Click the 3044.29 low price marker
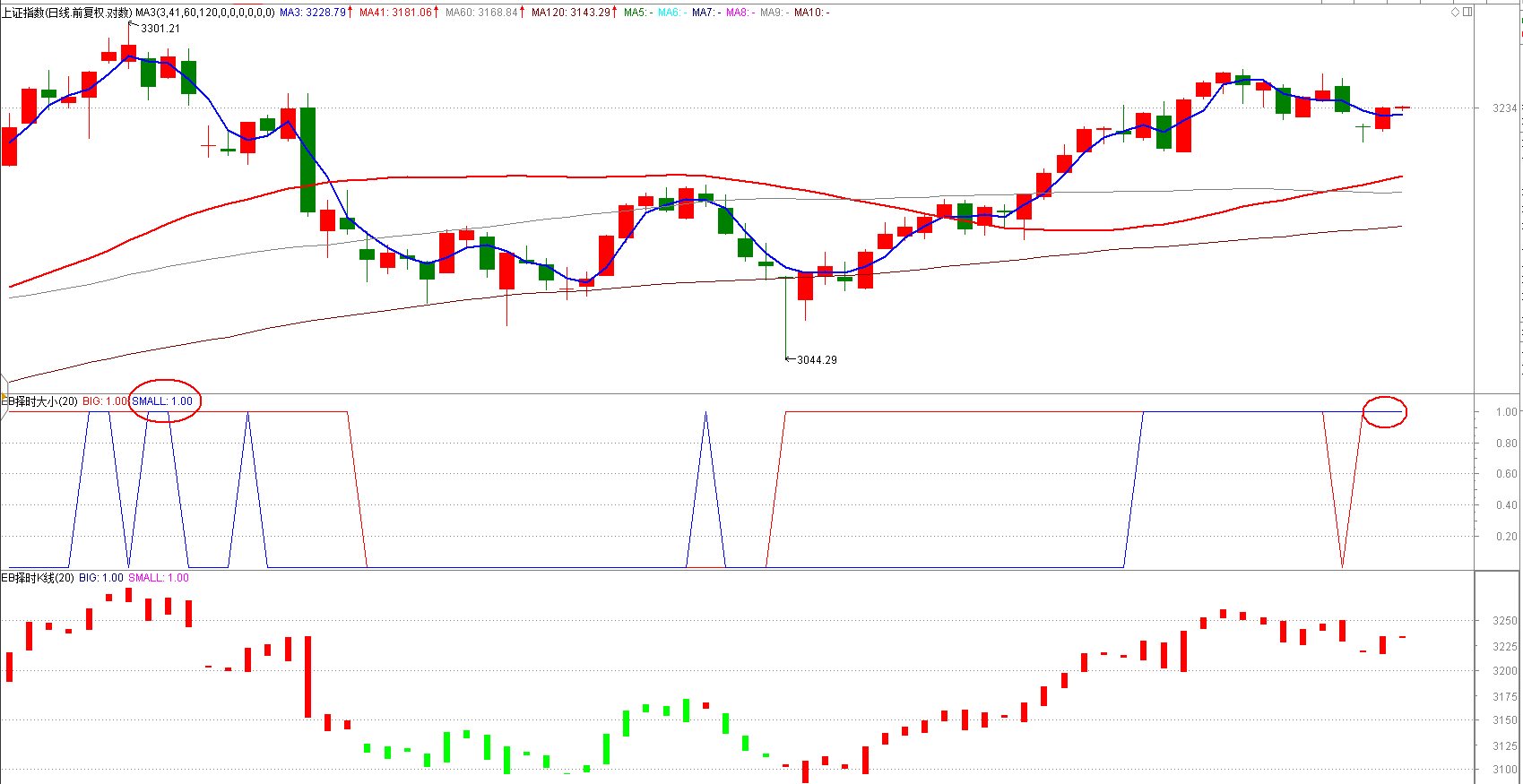 click(x=817, y=360)
